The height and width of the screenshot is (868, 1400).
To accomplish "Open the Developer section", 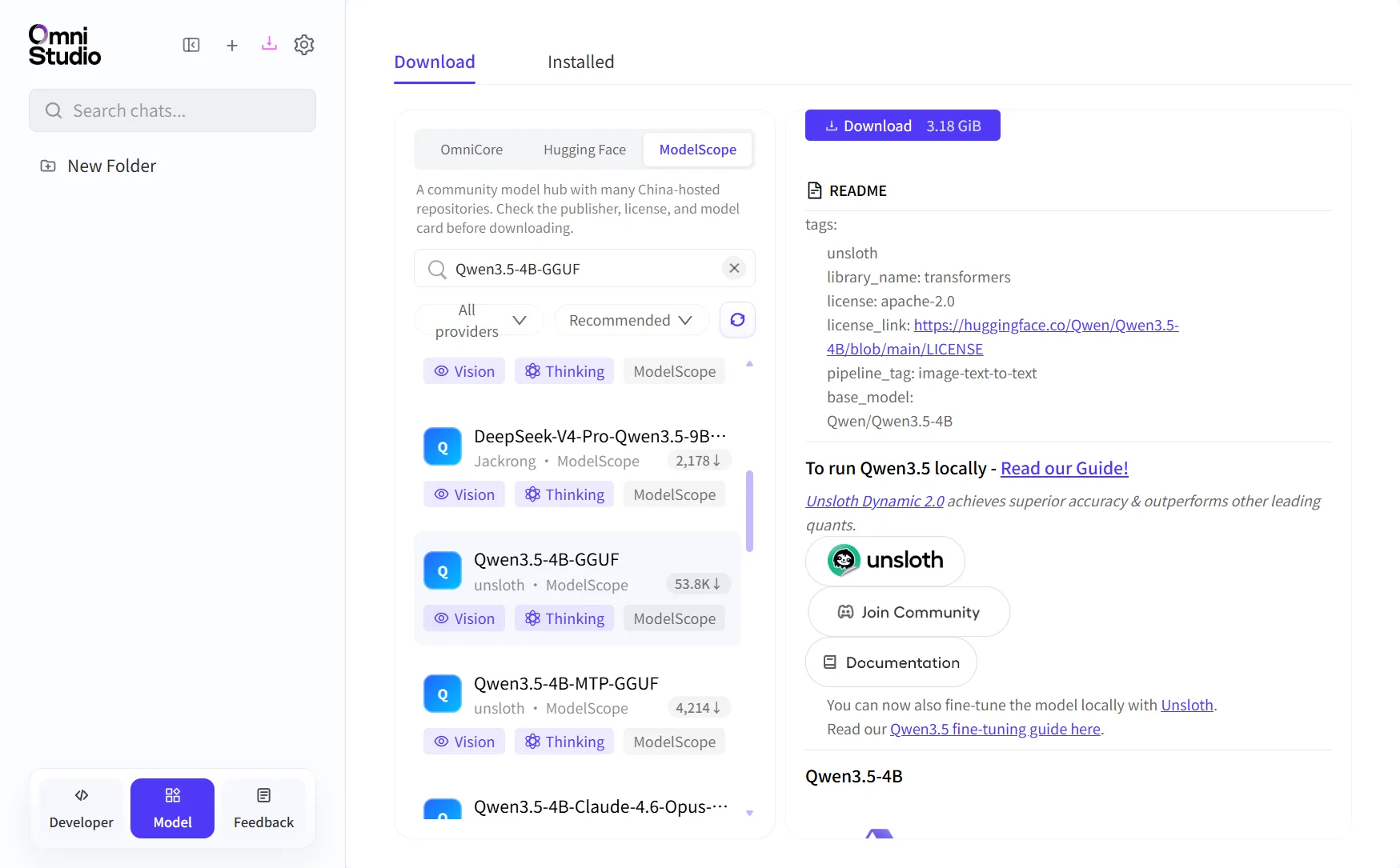I will pyautogui.click(x=82, y=808).
